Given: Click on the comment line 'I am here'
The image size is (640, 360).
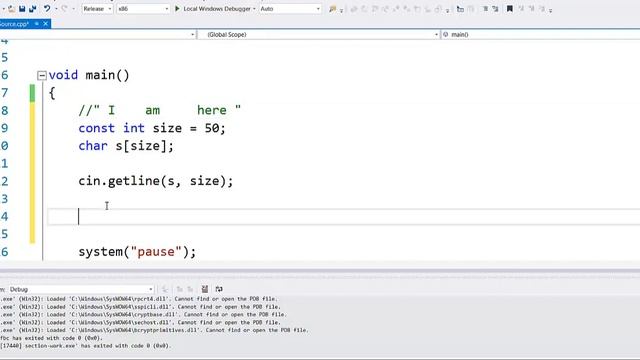Looking at the screenshot, I should pos(160,110).
